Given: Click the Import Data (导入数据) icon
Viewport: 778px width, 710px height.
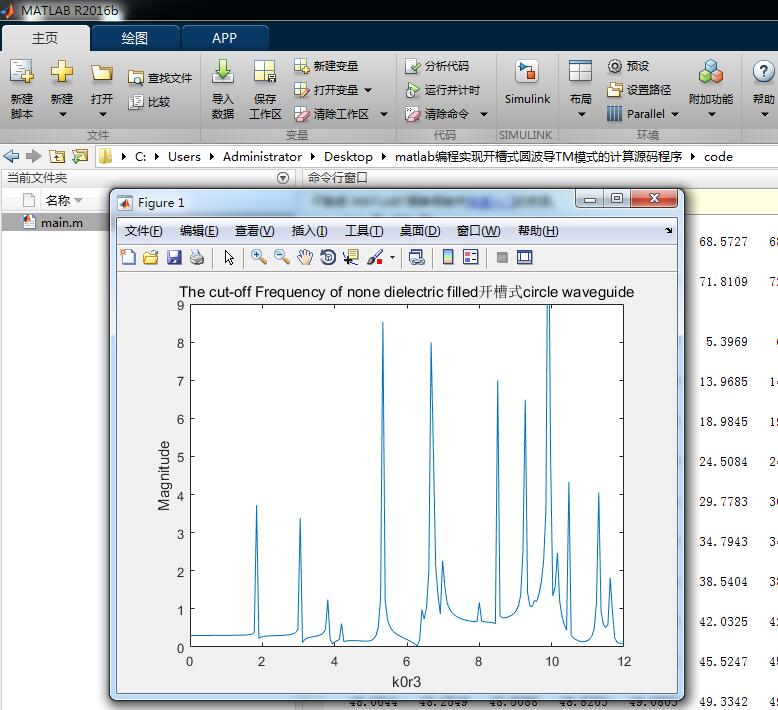Looking at the screenshot, I should 223,72.
